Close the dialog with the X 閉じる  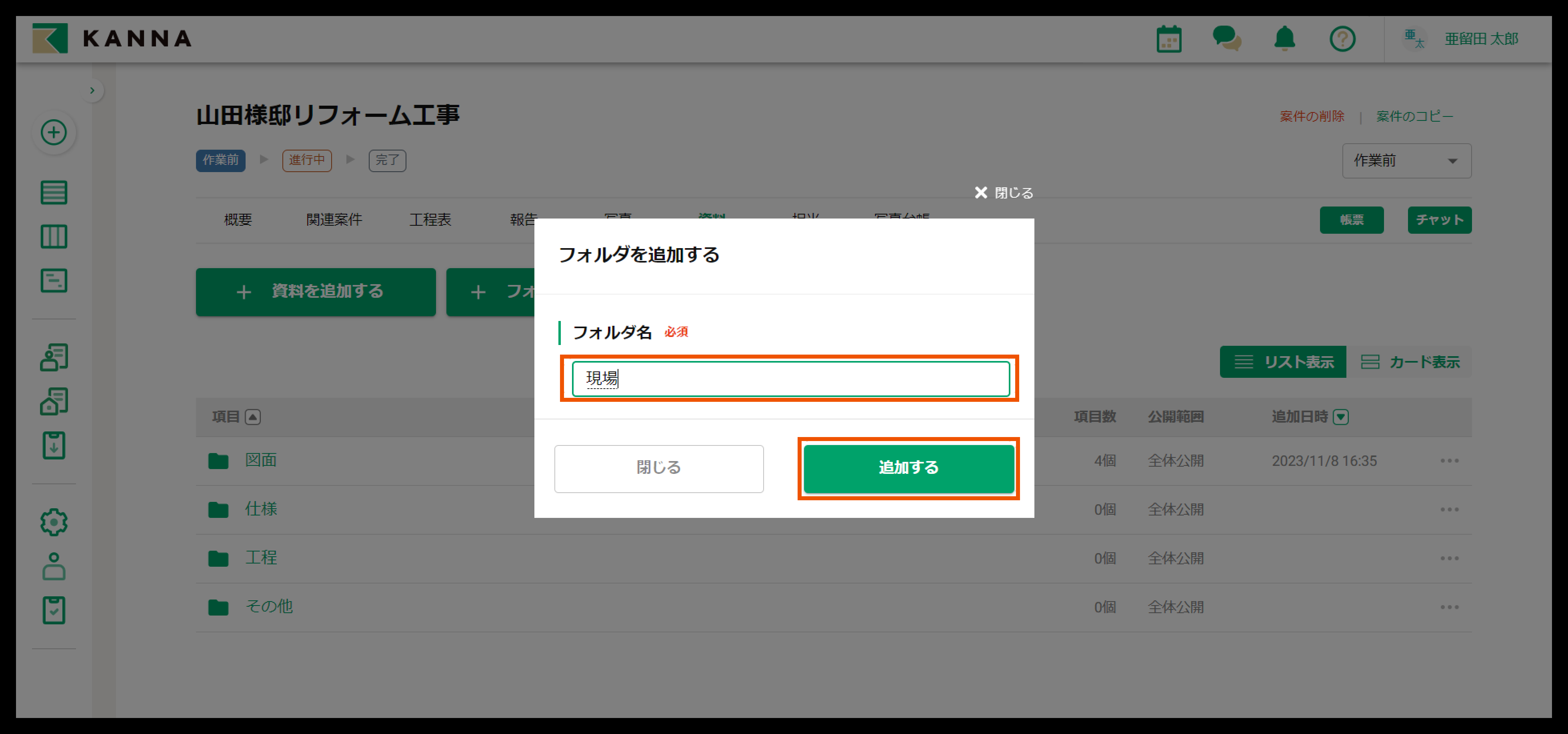[1003, 193]
